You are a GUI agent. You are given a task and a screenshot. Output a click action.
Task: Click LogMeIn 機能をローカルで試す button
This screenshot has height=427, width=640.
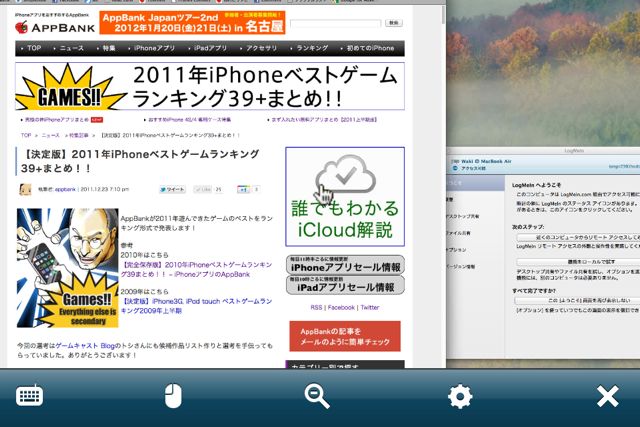pyautogui.click(x=578, y=262)
